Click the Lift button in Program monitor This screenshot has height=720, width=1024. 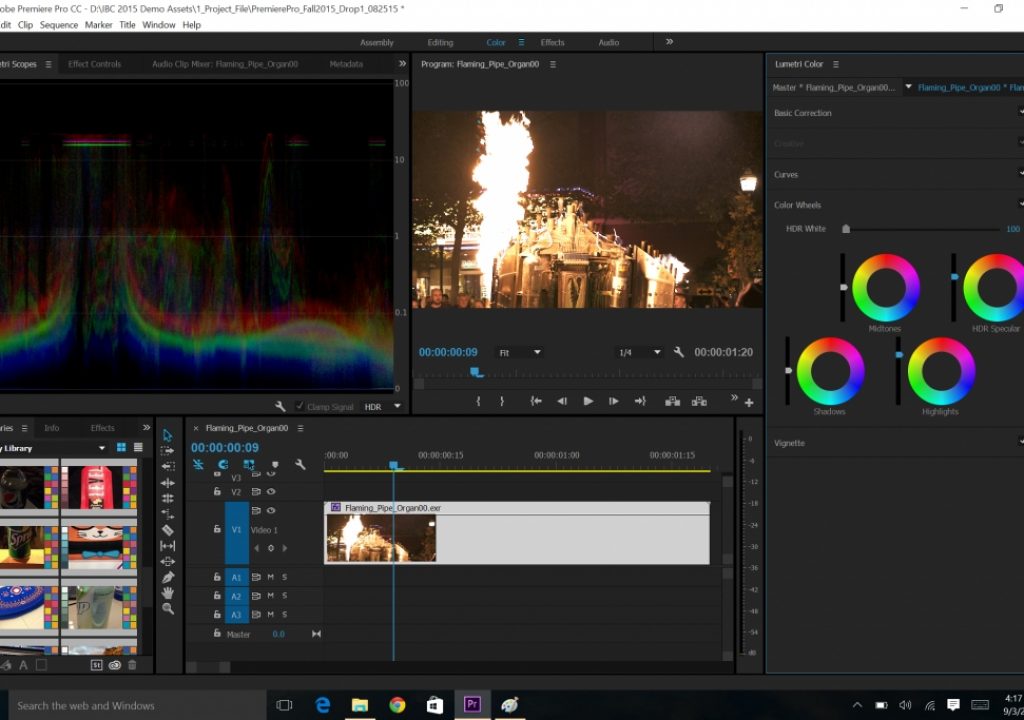pos(673,401)
